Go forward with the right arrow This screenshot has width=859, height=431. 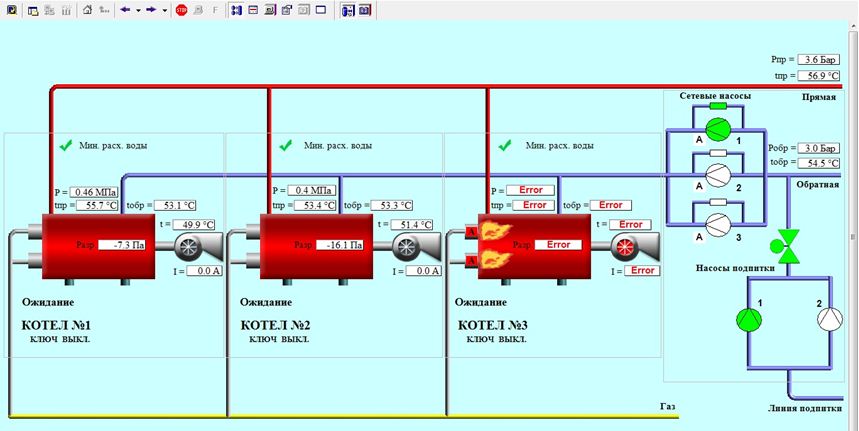tap(151, 10)
